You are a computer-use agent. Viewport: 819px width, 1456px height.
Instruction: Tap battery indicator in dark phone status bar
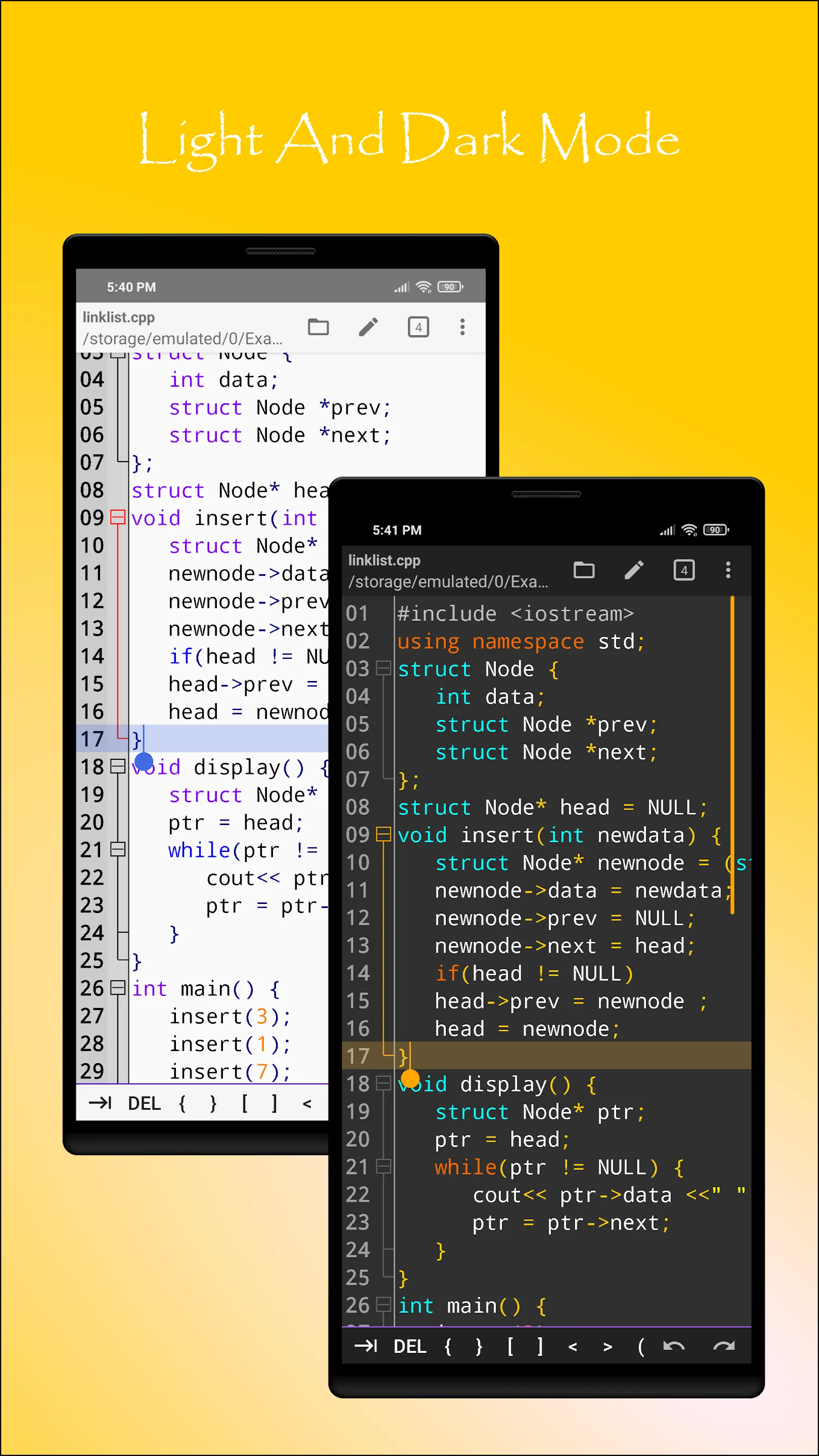[716, 530]
